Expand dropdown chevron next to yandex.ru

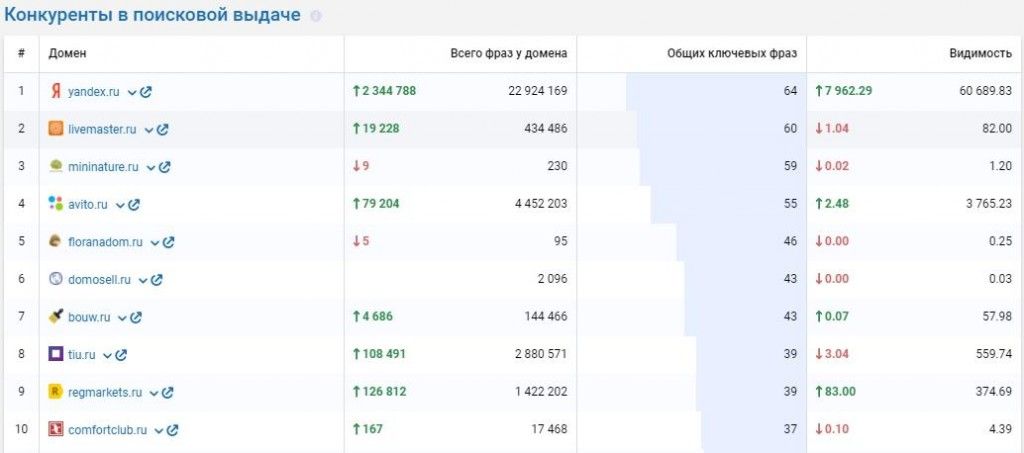(131, 91)
